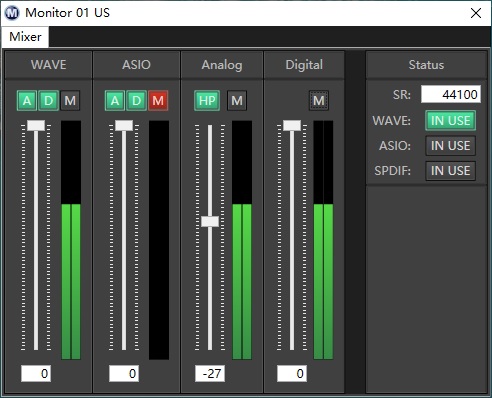492x398 pixels.
Task: Click the SR sample rate field 44100
Action: pyautogui.click(x=451, y=94)
